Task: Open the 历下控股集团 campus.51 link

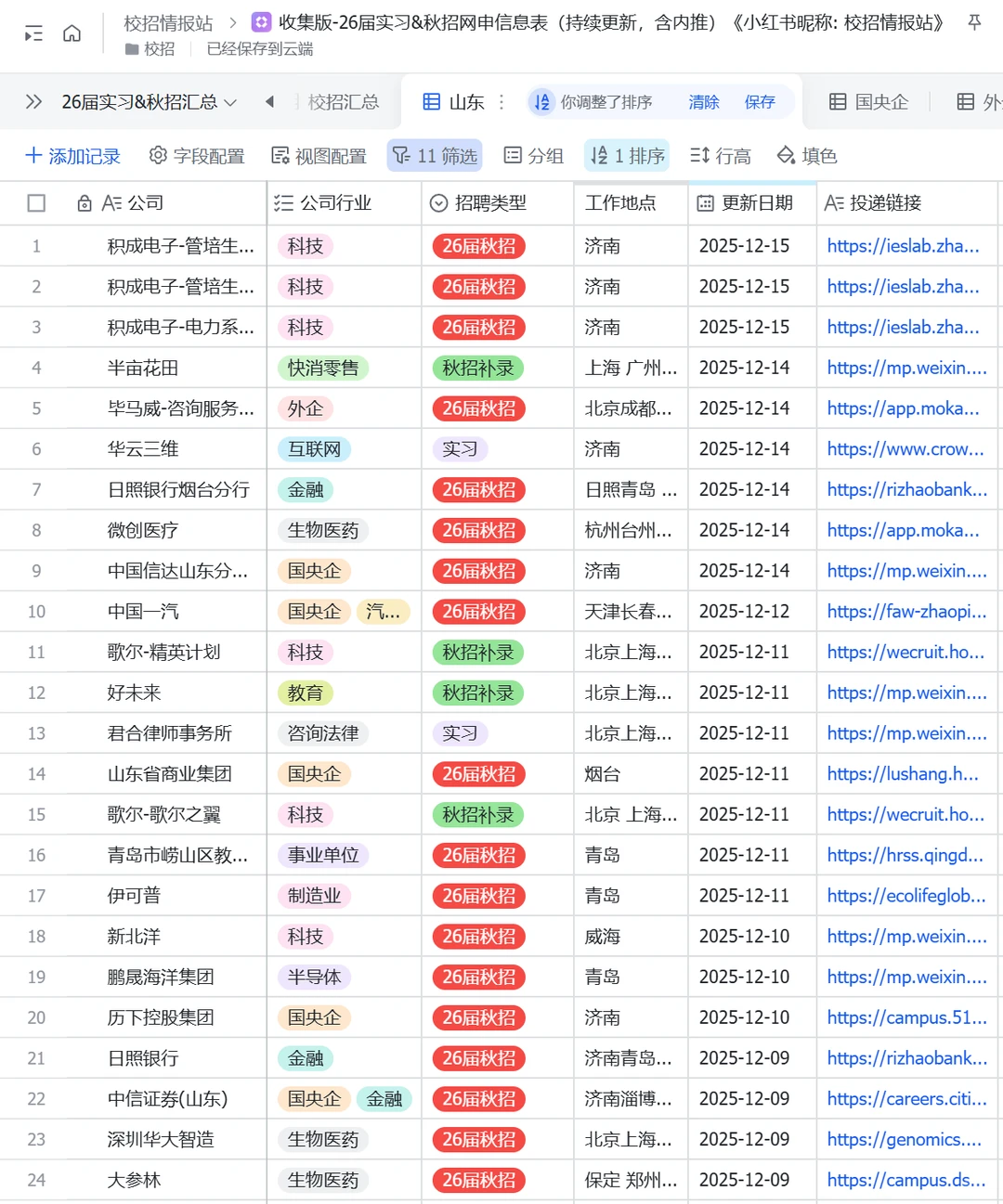Action: point(907,1018)
